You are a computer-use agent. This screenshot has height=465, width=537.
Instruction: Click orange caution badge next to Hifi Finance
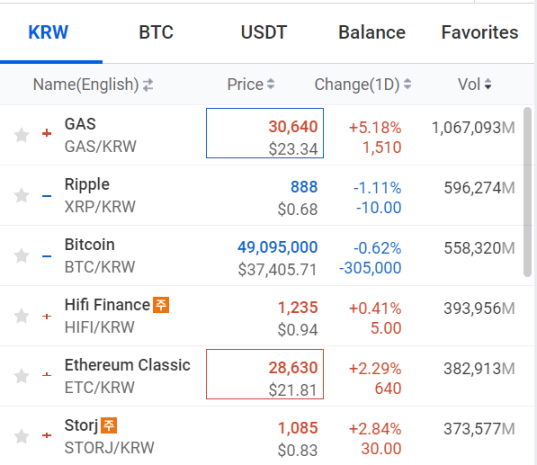click(161, 305)
